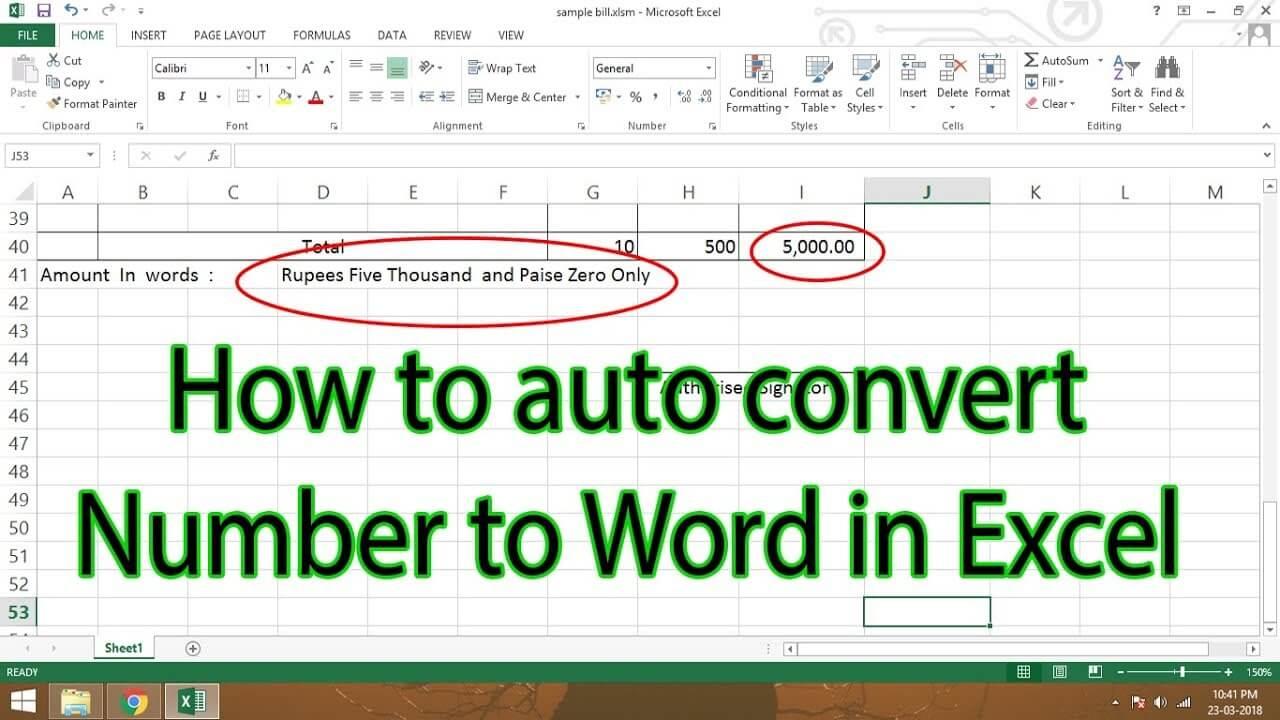Open the FILE menu

[27, 34]
